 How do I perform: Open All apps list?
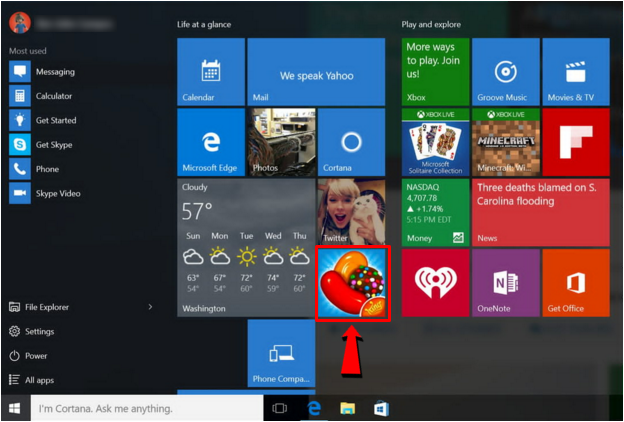click(40, 380)
